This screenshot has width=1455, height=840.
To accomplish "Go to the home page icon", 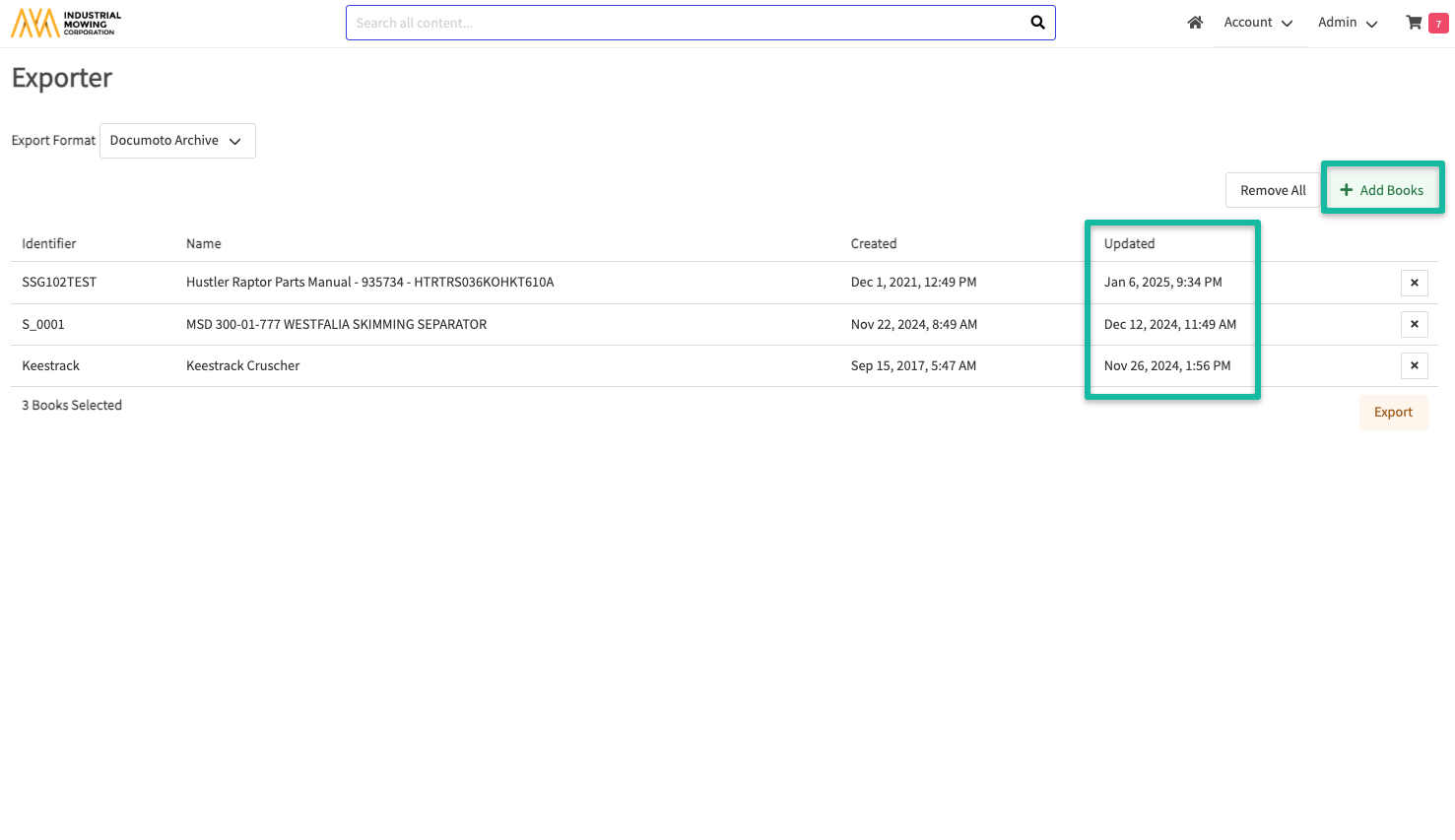I will click(x=1195, y=23).
